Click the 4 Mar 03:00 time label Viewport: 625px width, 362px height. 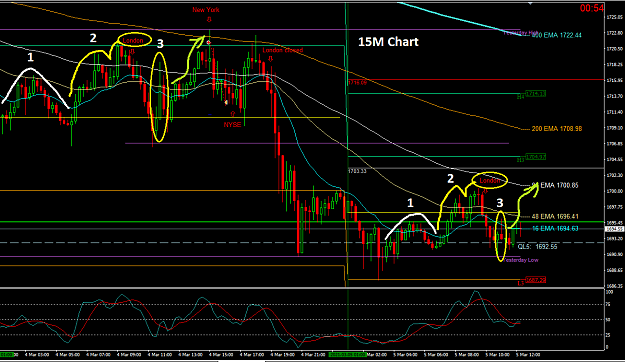tap(37, 354)
